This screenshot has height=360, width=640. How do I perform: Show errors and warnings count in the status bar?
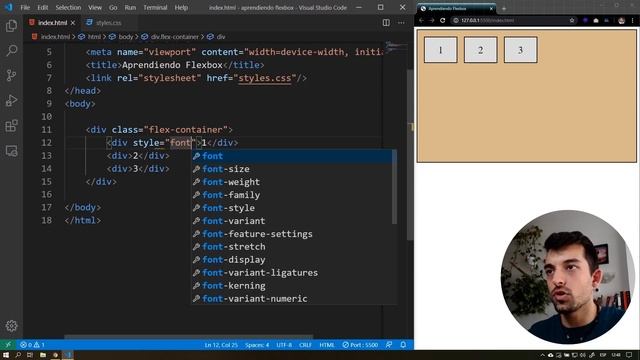tap(32, 345)
